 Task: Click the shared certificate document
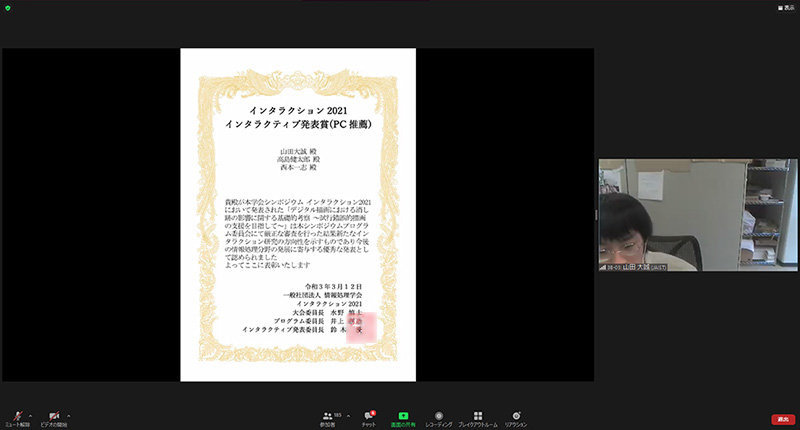point(298,215)
